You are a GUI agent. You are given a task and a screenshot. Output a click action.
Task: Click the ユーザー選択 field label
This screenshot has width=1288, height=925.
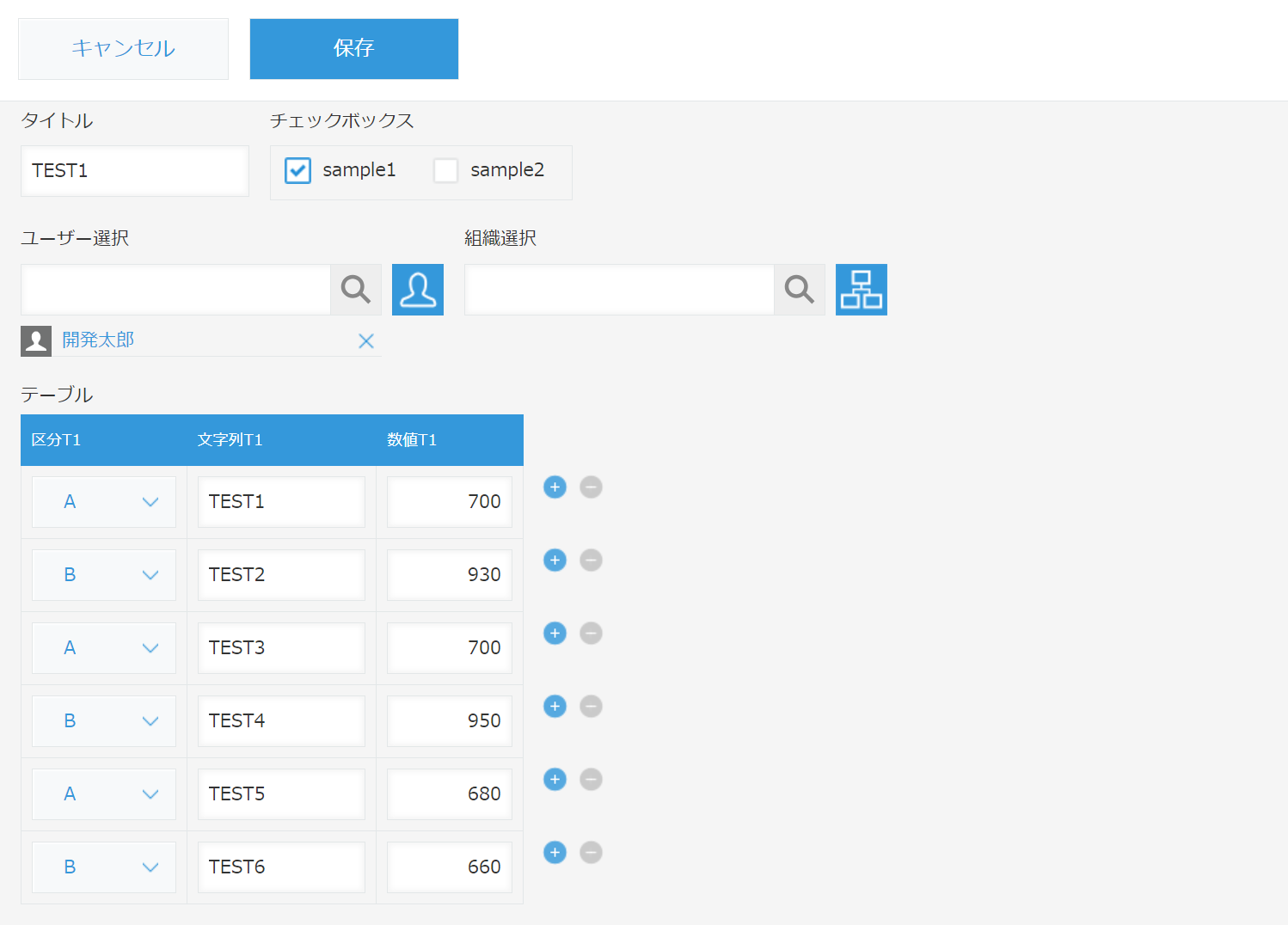(x=75, y=238)
